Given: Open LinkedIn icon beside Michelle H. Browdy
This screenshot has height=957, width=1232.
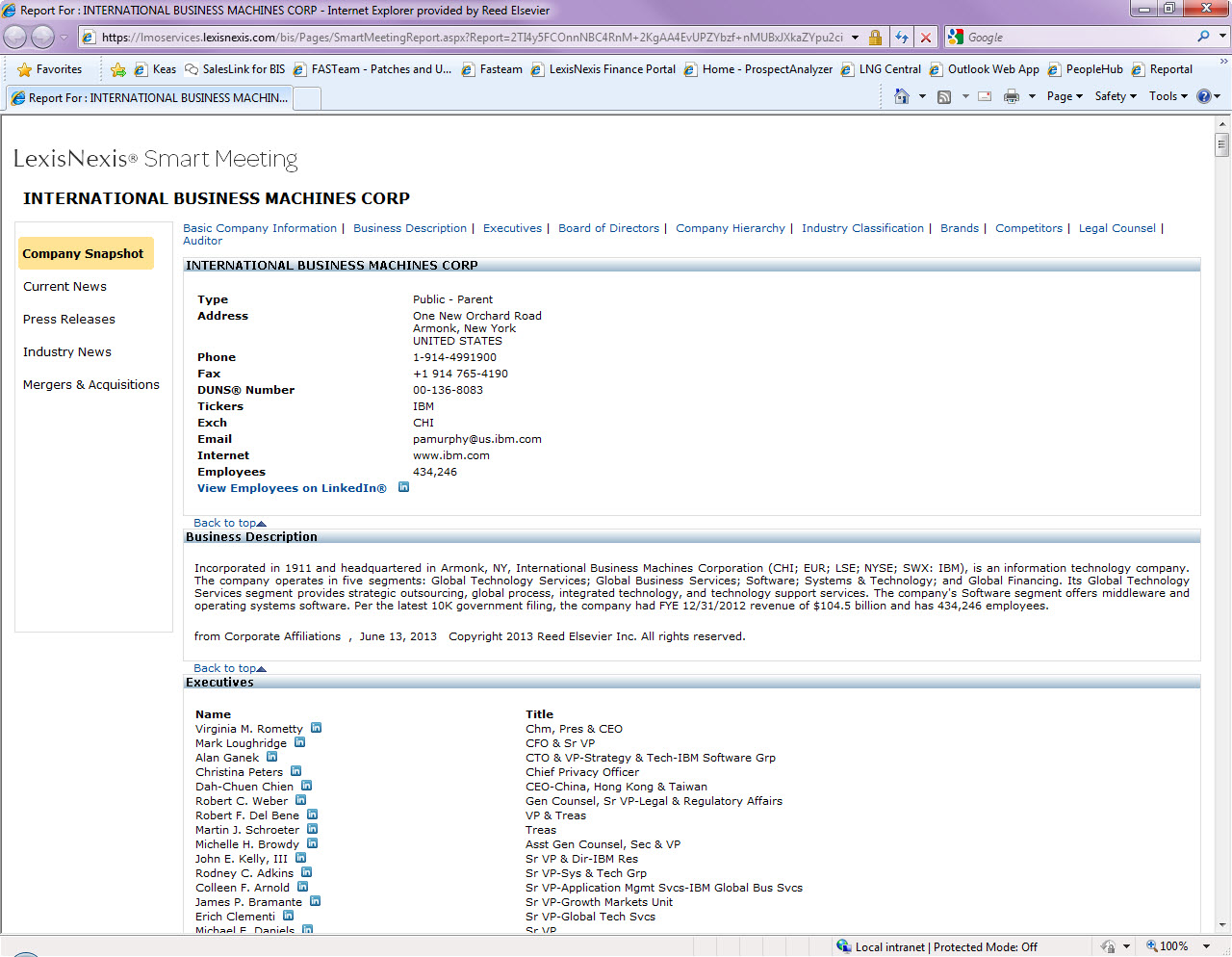Looking at the screenshot, I should (x=312, y=843).
